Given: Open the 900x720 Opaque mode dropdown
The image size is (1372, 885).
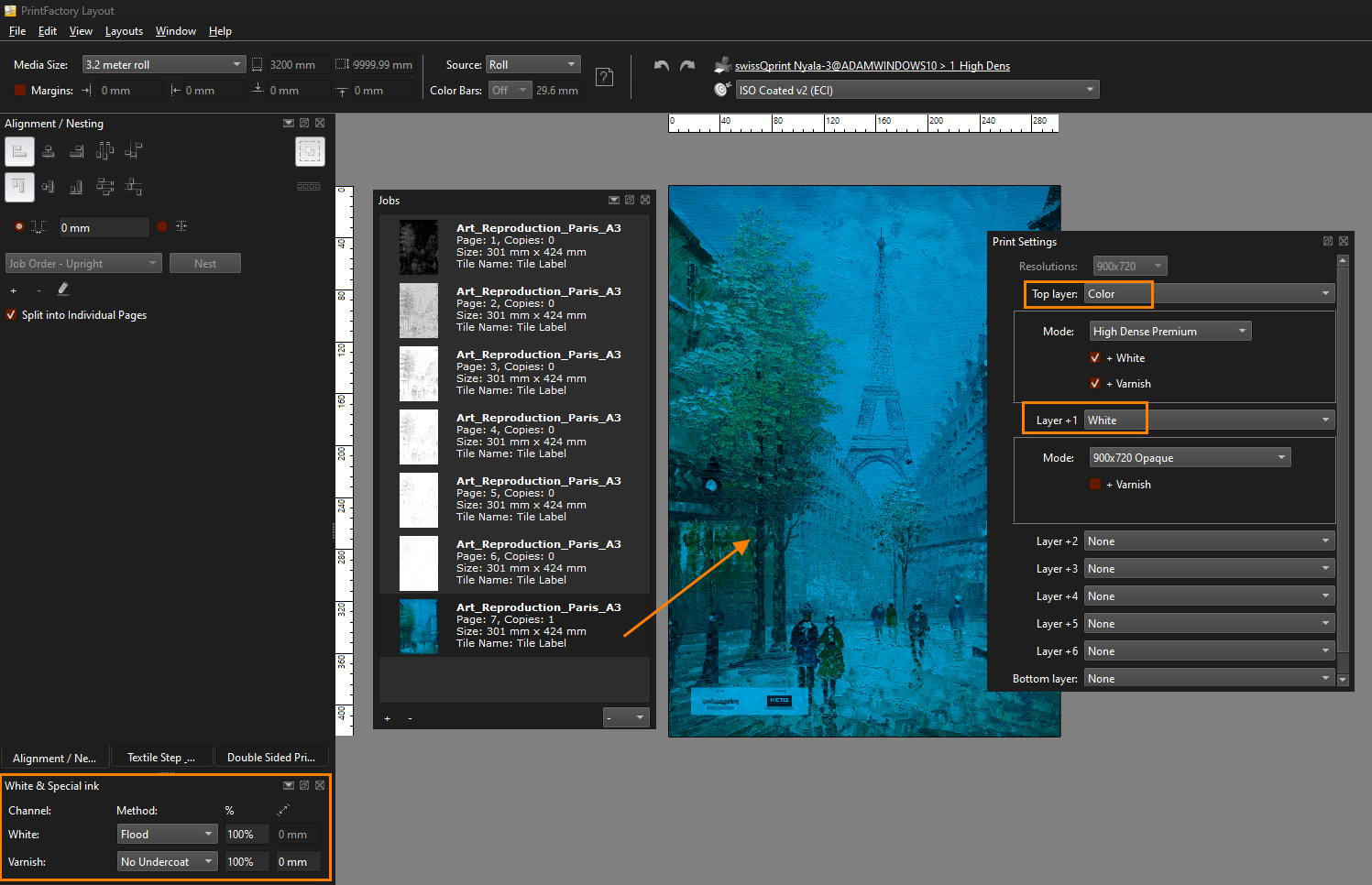Looking at the screenshot, I should point(1190,457).
